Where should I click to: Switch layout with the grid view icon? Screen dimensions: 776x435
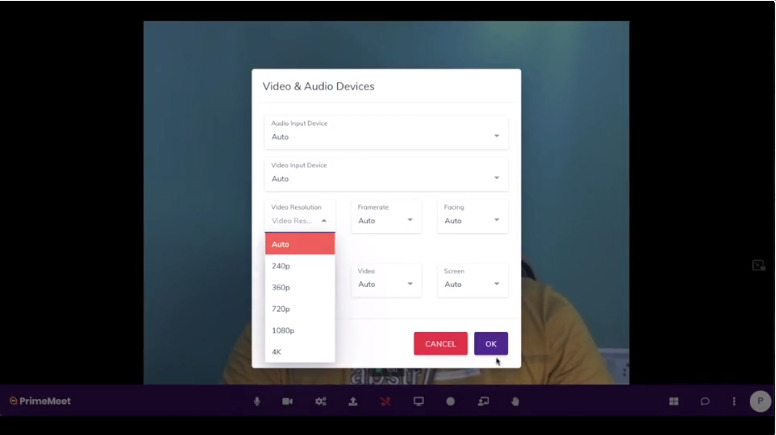[x=674, y=401]
